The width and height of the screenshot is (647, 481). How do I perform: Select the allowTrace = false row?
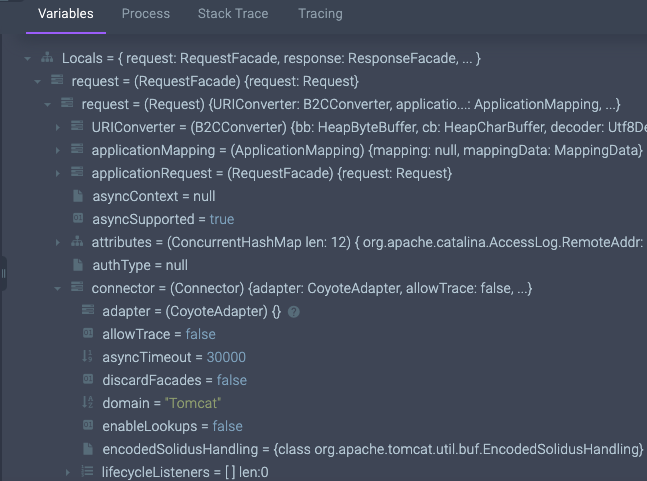(158, 334)
